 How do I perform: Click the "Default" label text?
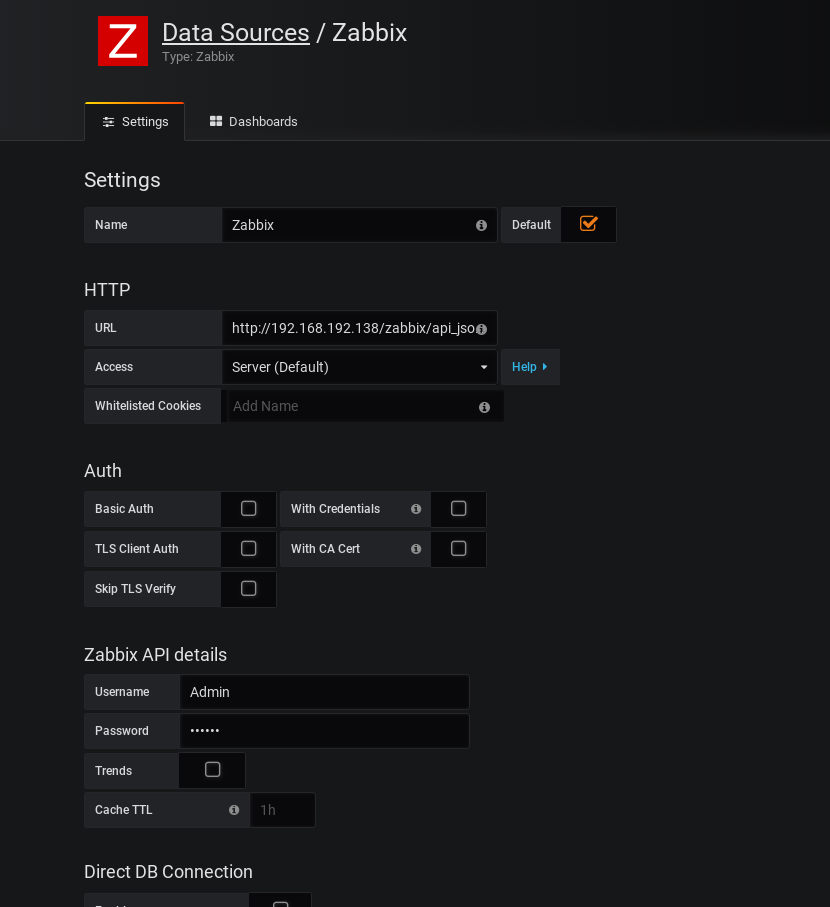coord(531,225)
